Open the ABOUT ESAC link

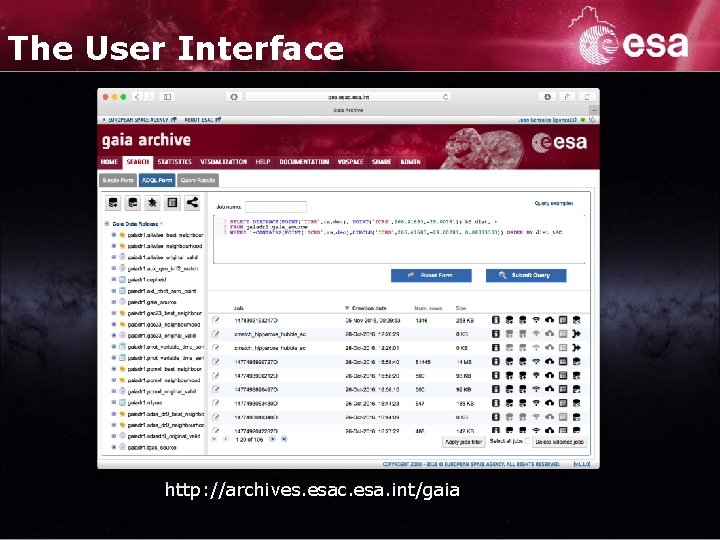point(202,119)
